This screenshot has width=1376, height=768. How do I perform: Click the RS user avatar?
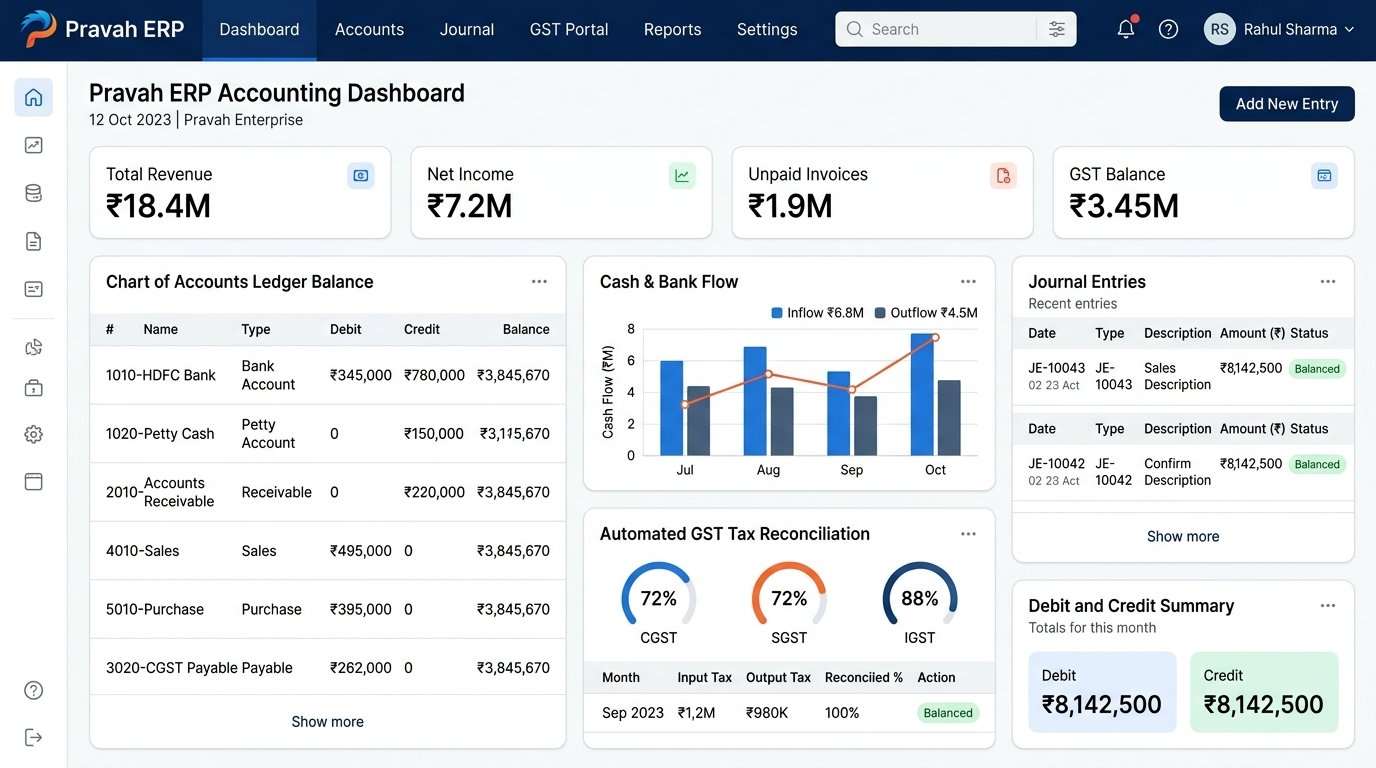pos(1220,29)
